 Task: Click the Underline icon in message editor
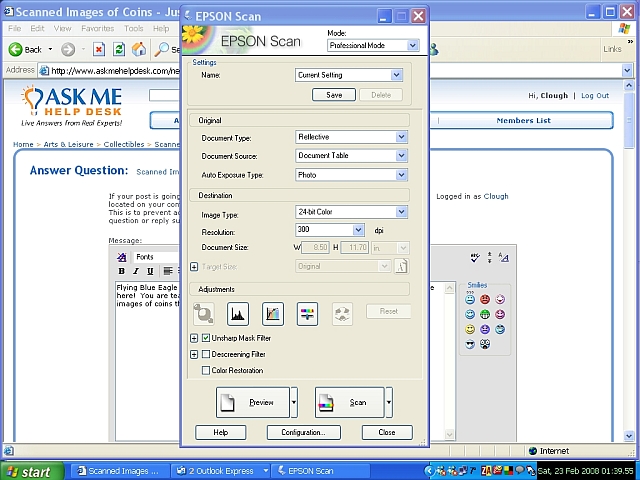click(150, 271)
